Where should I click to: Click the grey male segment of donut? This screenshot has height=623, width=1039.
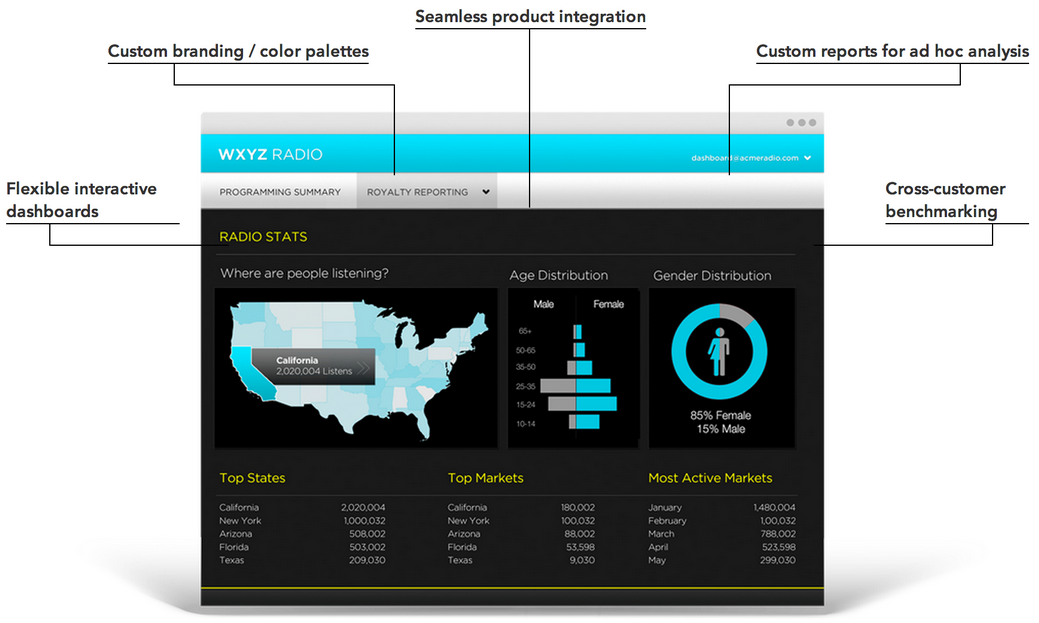tap(738, 313)
